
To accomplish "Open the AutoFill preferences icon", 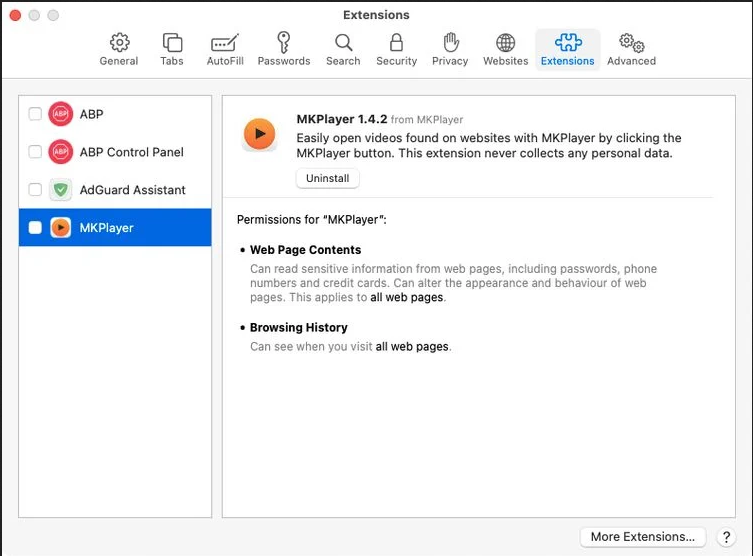I will 225,43.
